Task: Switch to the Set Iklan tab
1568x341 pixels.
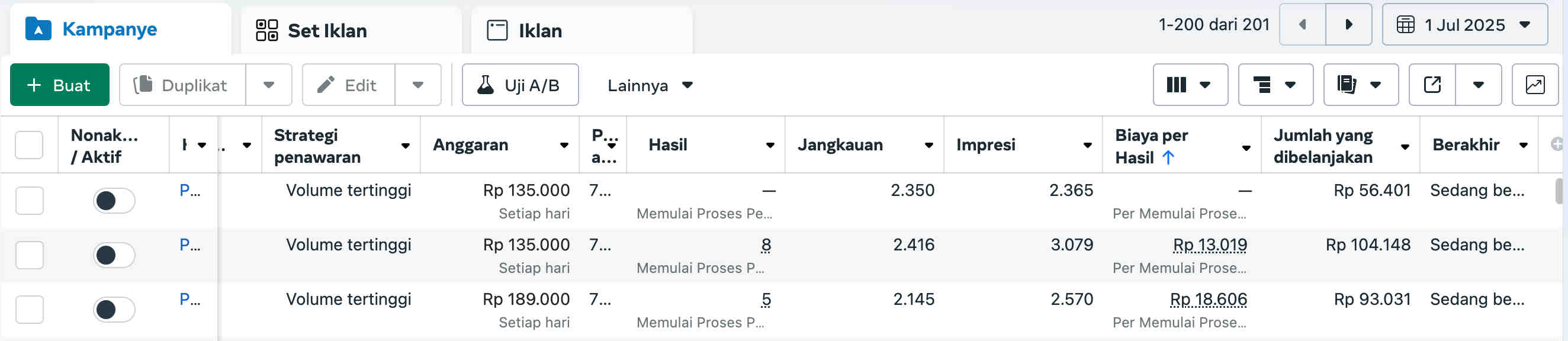Action: [327, 30]
